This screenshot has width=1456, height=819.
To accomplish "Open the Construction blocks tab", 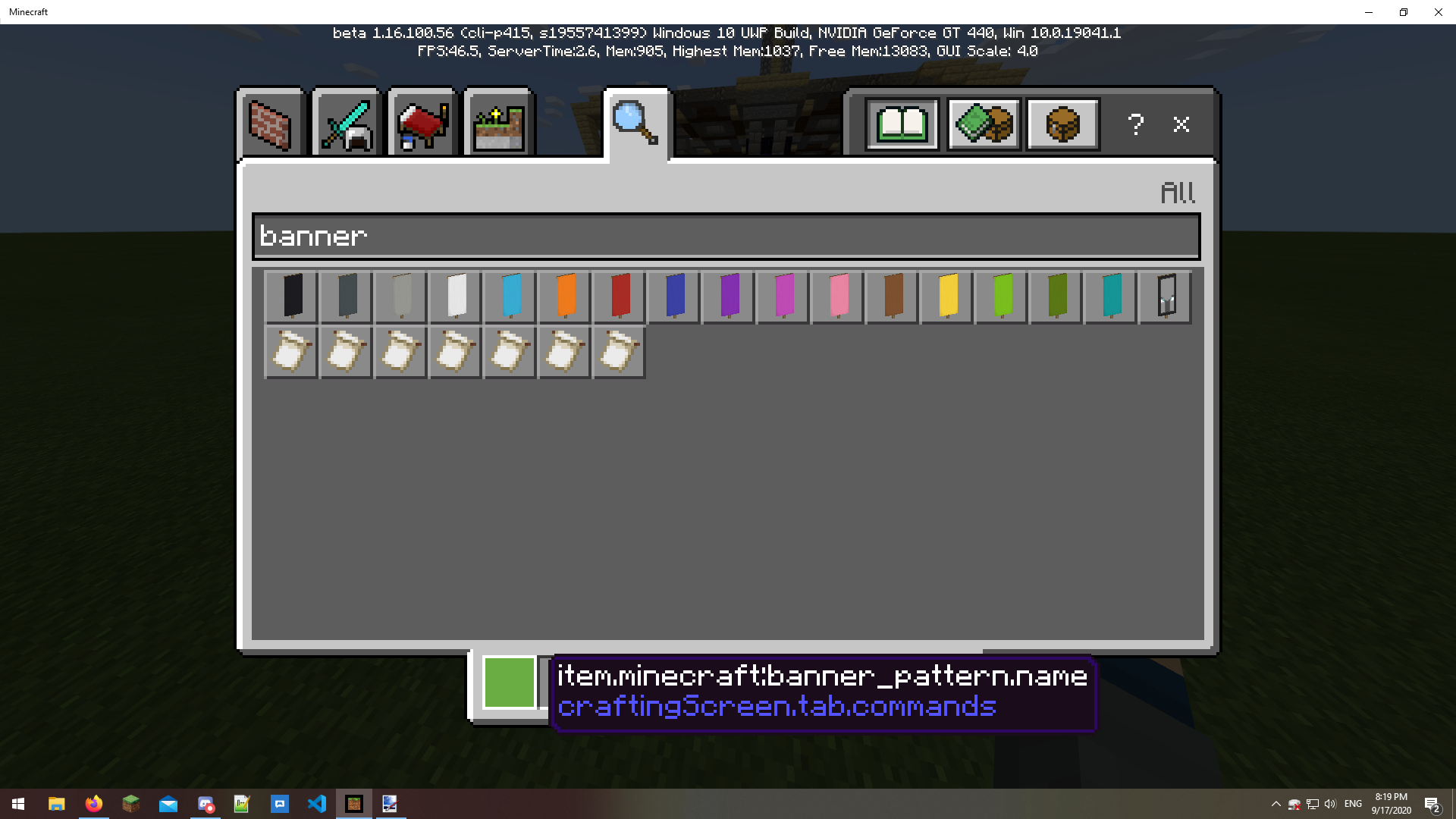I will pyautogui.click(x=271, y=125).
